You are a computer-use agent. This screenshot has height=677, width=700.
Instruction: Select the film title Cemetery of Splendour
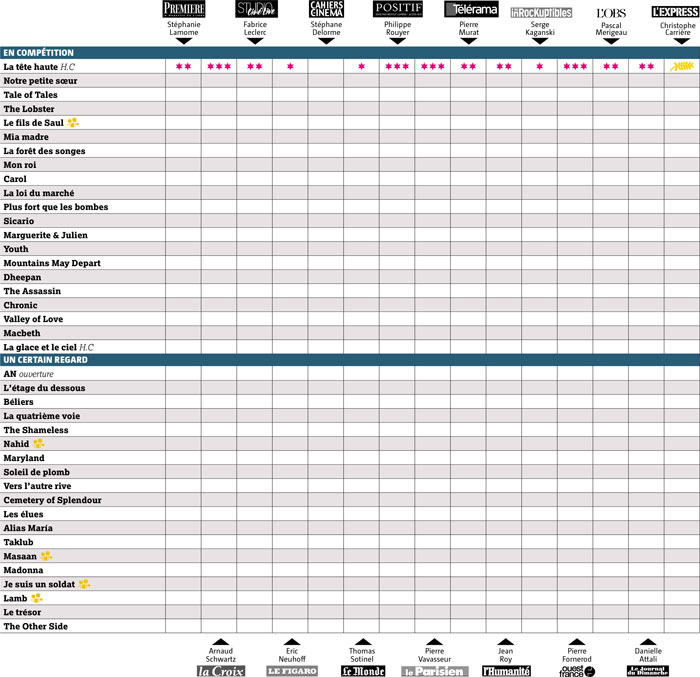pyautogui.click(x=52, y=500)
